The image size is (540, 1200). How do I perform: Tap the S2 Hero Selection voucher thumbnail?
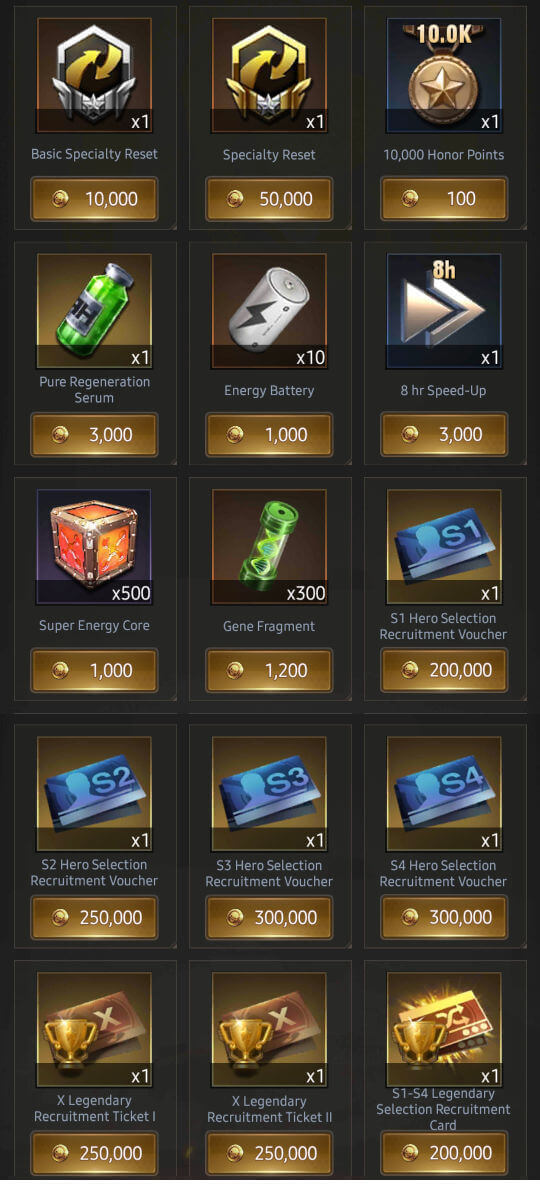[94, 794]
